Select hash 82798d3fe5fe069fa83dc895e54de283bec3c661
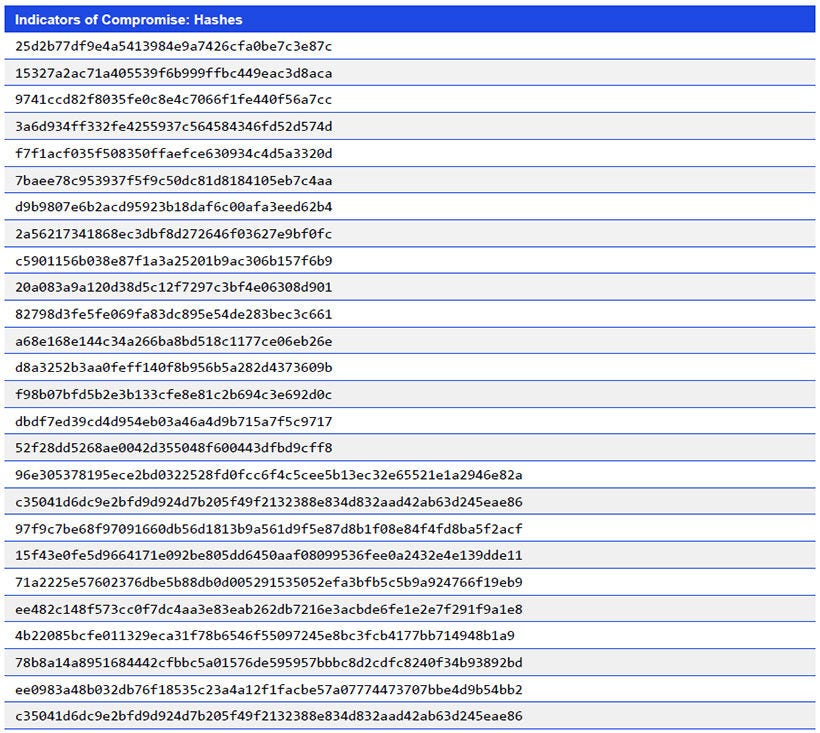 (174, 314)
